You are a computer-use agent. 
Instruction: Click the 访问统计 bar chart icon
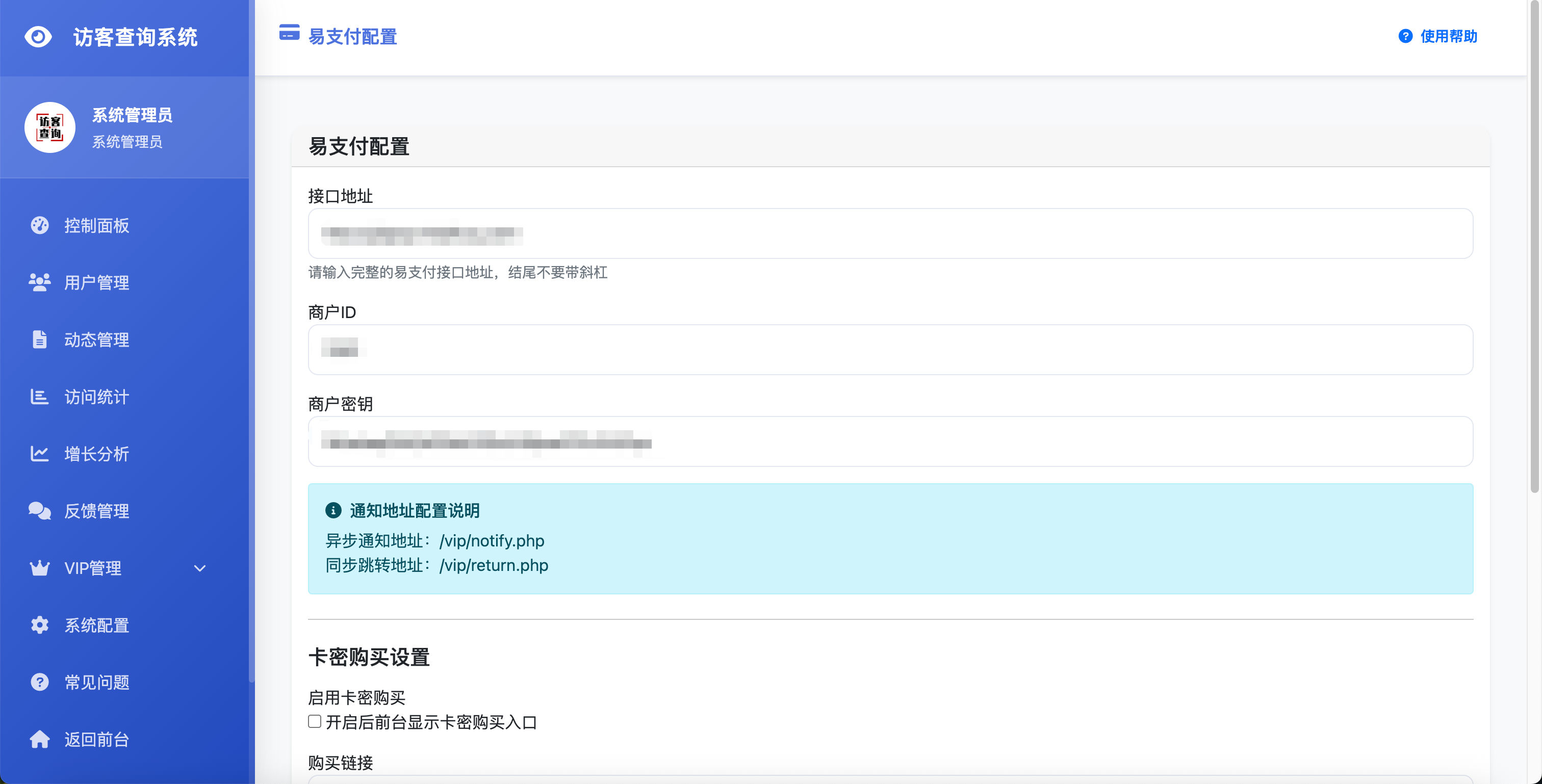pos(39,397)
